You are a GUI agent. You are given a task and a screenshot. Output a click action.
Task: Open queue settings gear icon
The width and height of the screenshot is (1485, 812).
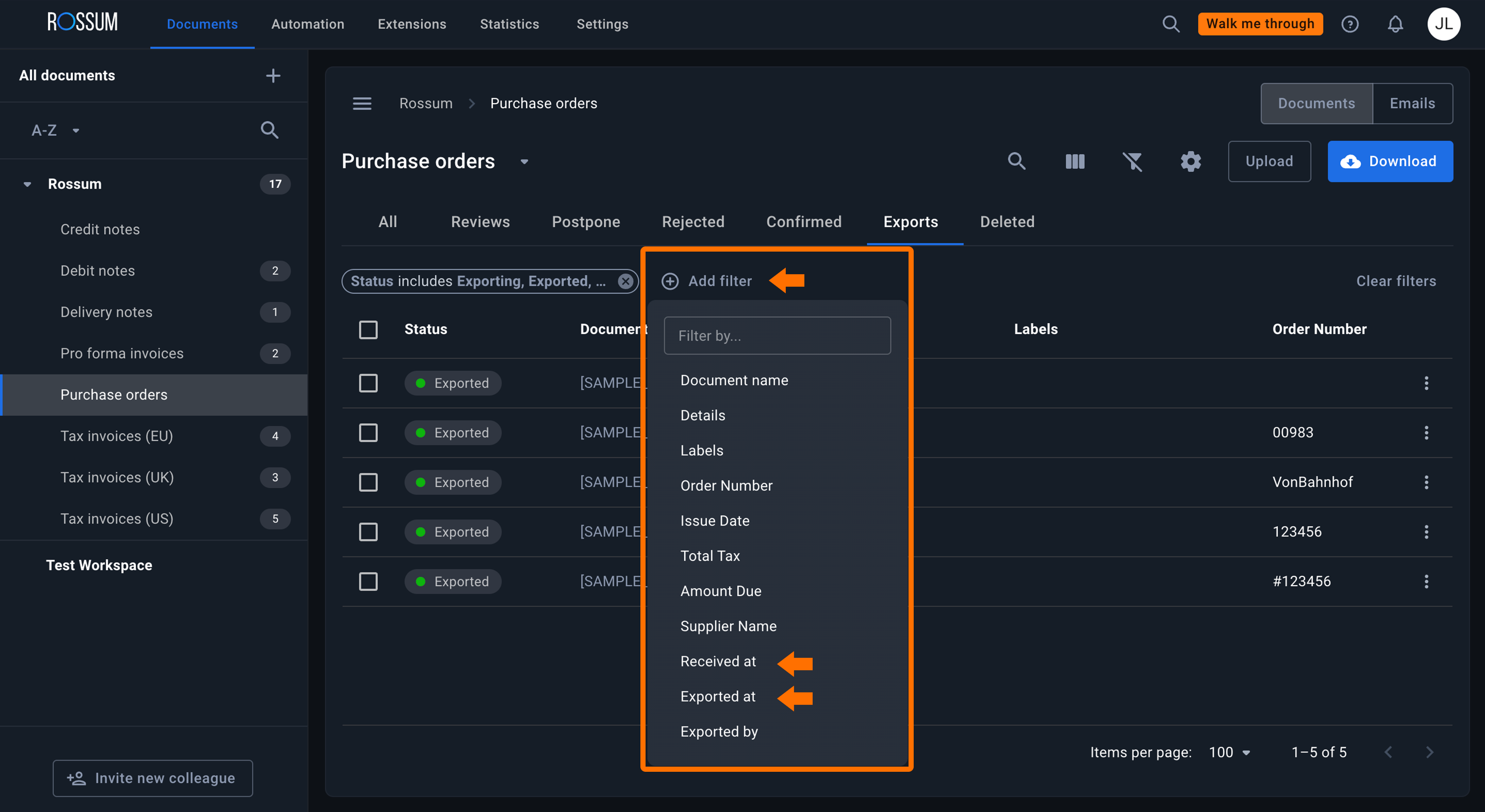(1191, 161)
